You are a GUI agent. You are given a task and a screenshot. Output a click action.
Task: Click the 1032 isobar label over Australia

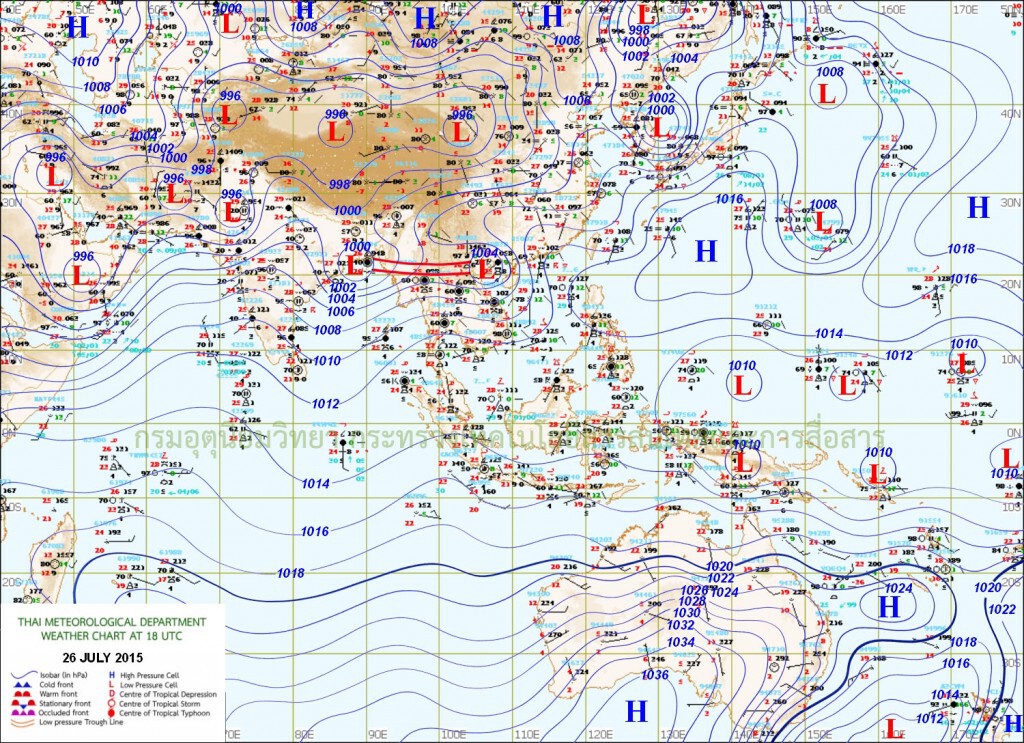(x=680, y=625)
